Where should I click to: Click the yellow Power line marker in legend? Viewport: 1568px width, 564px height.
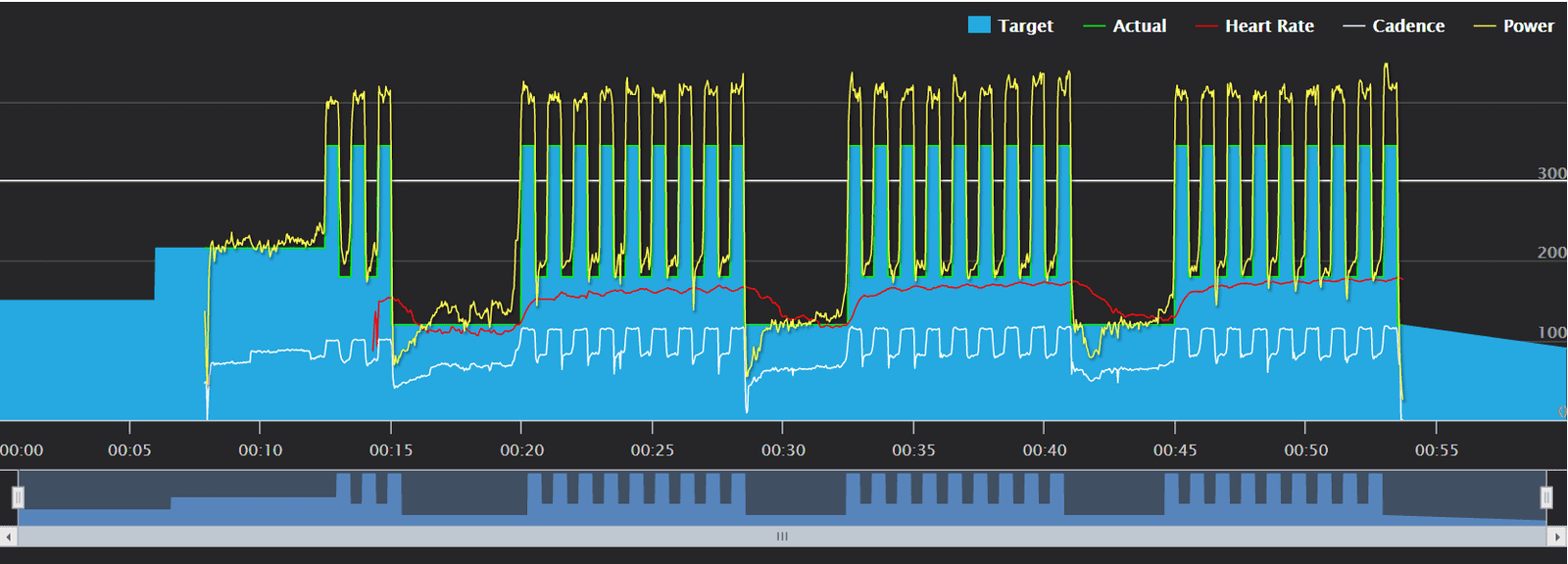pos(1485,26)
